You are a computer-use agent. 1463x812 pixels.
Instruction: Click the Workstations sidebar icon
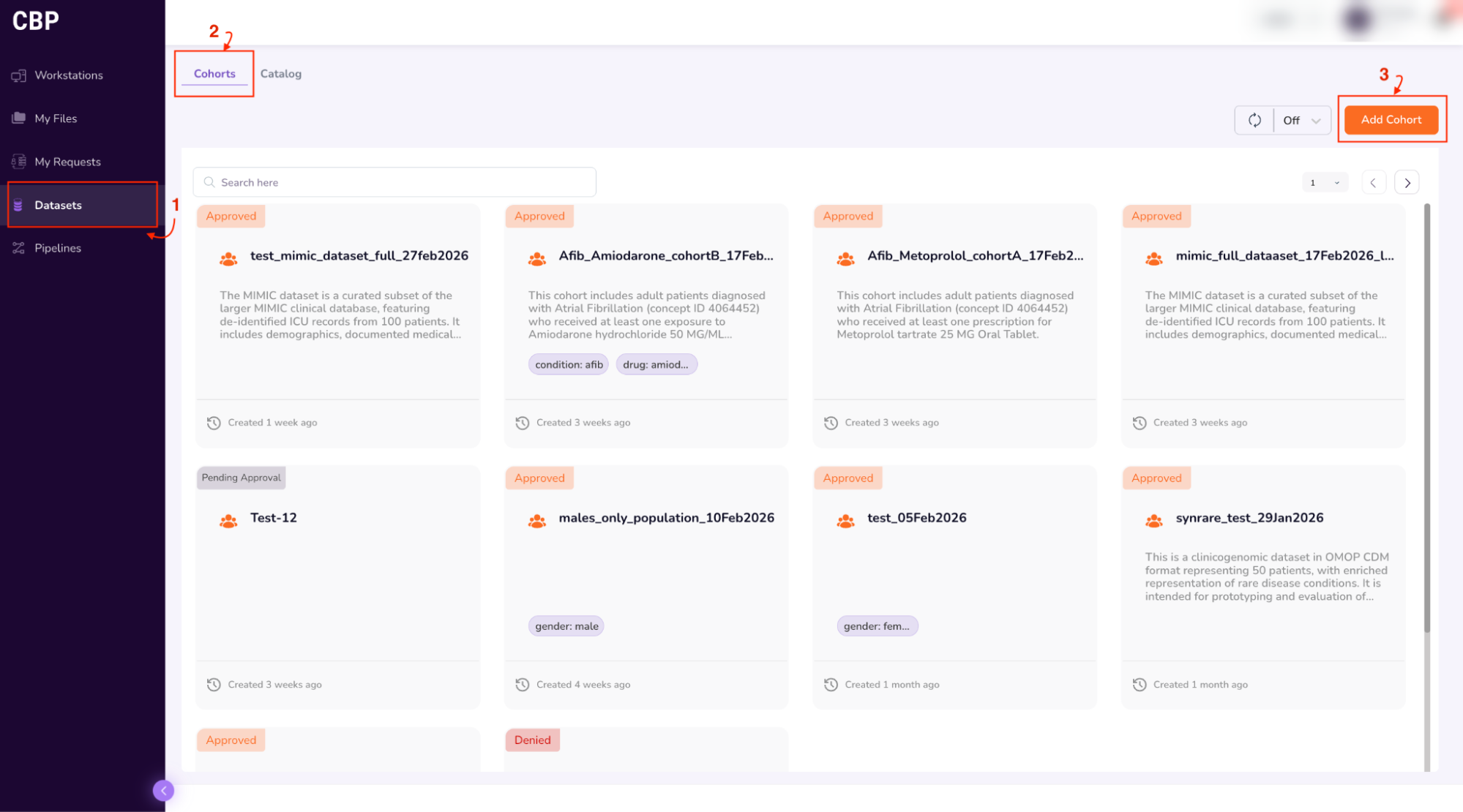[x=19, y=75]
